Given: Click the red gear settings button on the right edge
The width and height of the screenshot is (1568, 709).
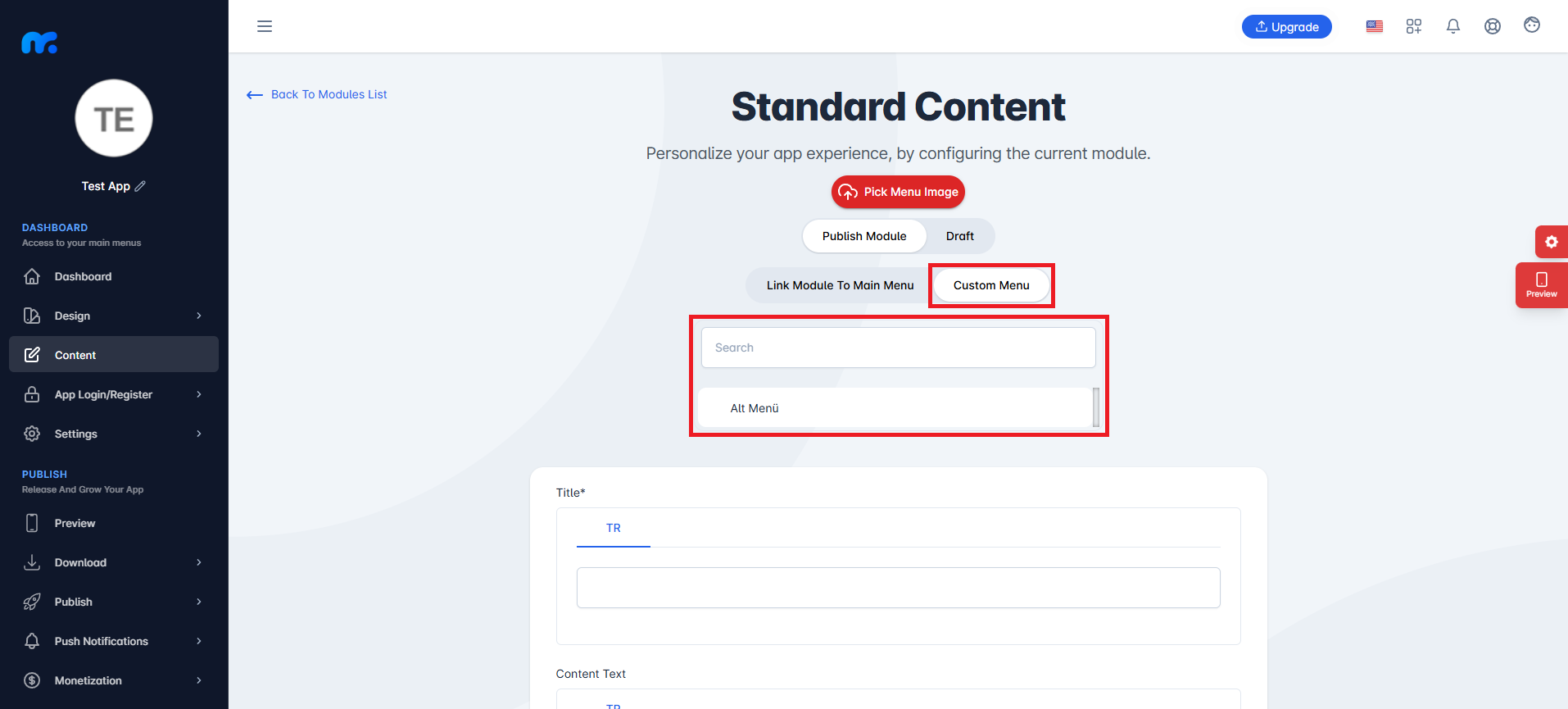Looking at the screenshot, I should 1551,242.
